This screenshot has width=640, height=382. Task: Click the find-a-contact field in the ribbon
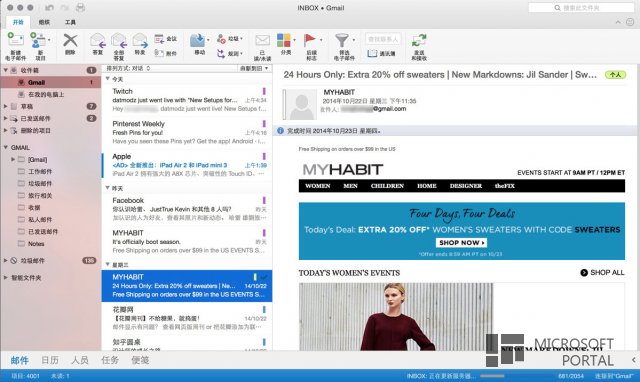383,39
